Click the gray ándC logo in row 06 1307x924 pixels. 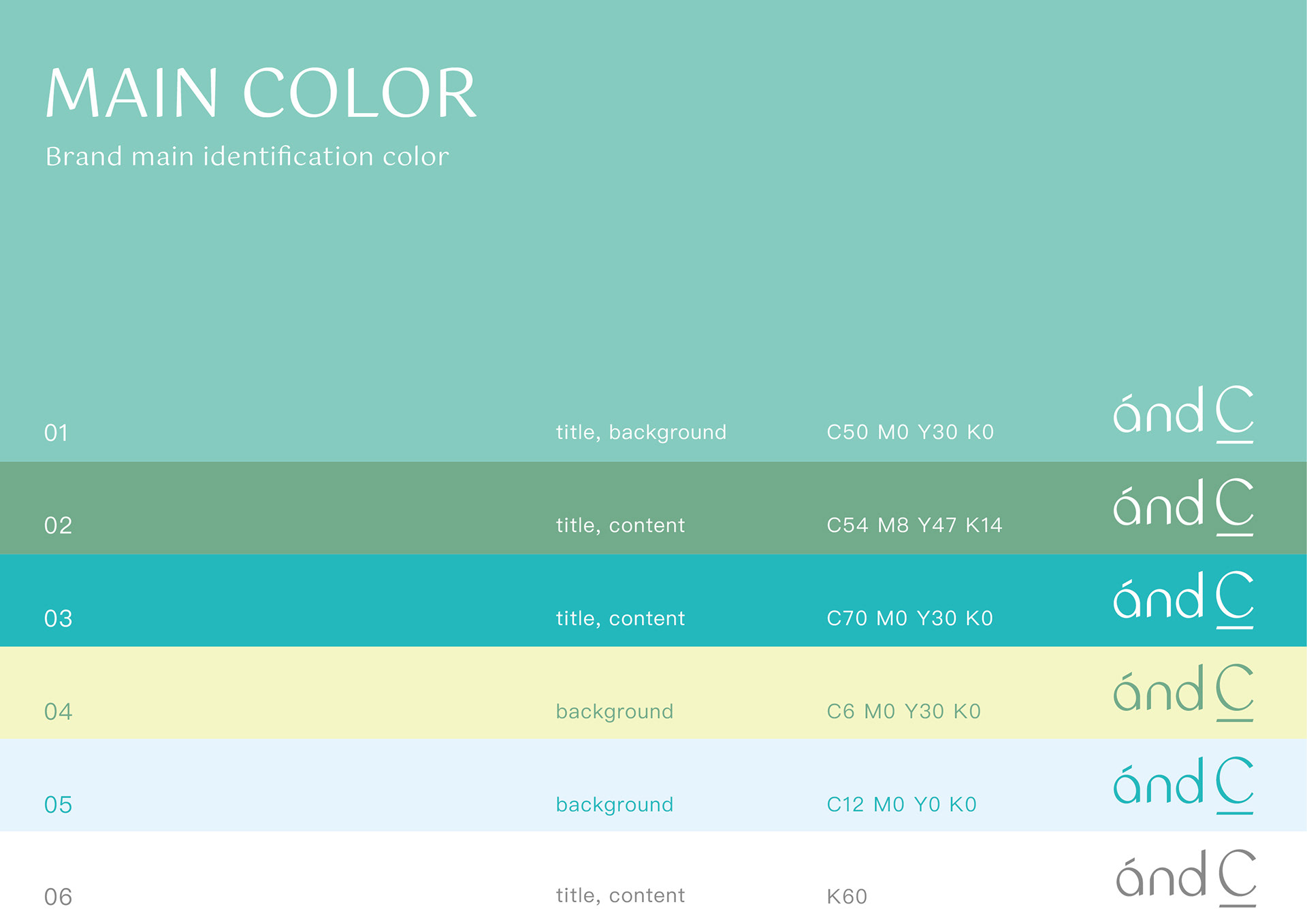[x=1186, y=878]
